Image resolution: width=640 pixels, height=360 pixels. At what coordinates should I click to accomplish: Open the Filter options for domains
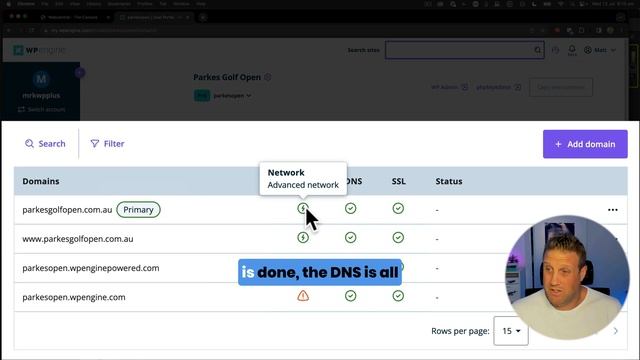coord(107,144)
